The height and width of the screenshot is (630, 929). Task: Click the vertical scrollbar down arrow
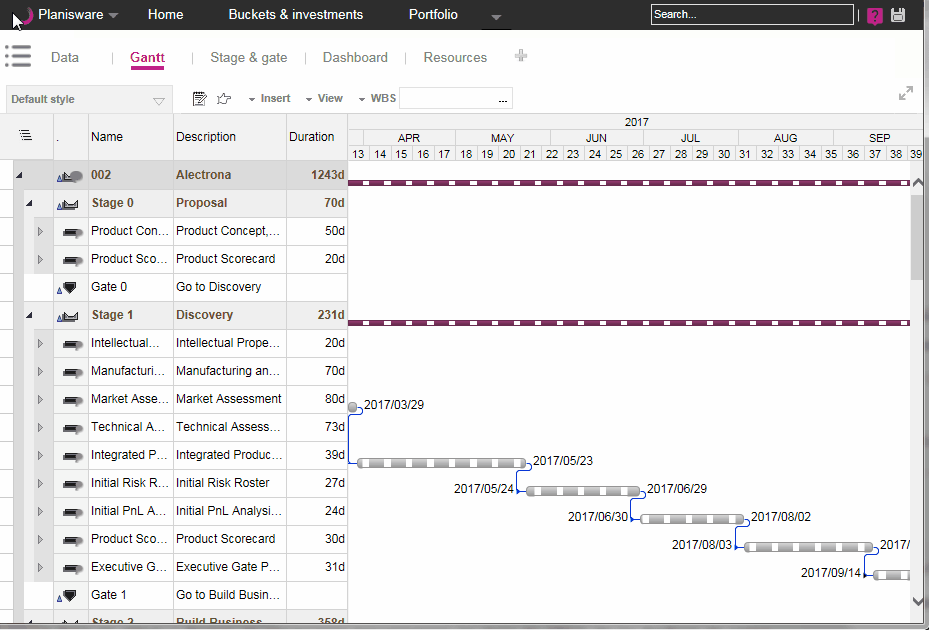tap(918, 601)
